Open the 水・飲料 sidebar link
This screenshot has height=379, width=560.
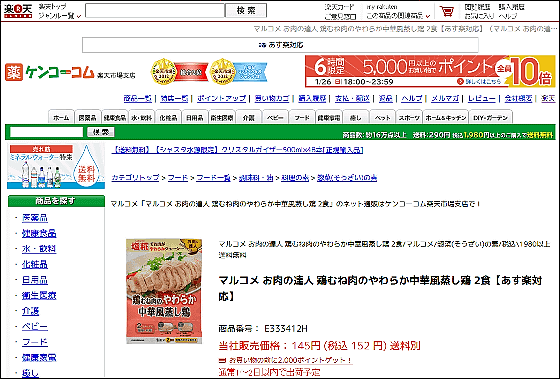[x=39, y=249]
